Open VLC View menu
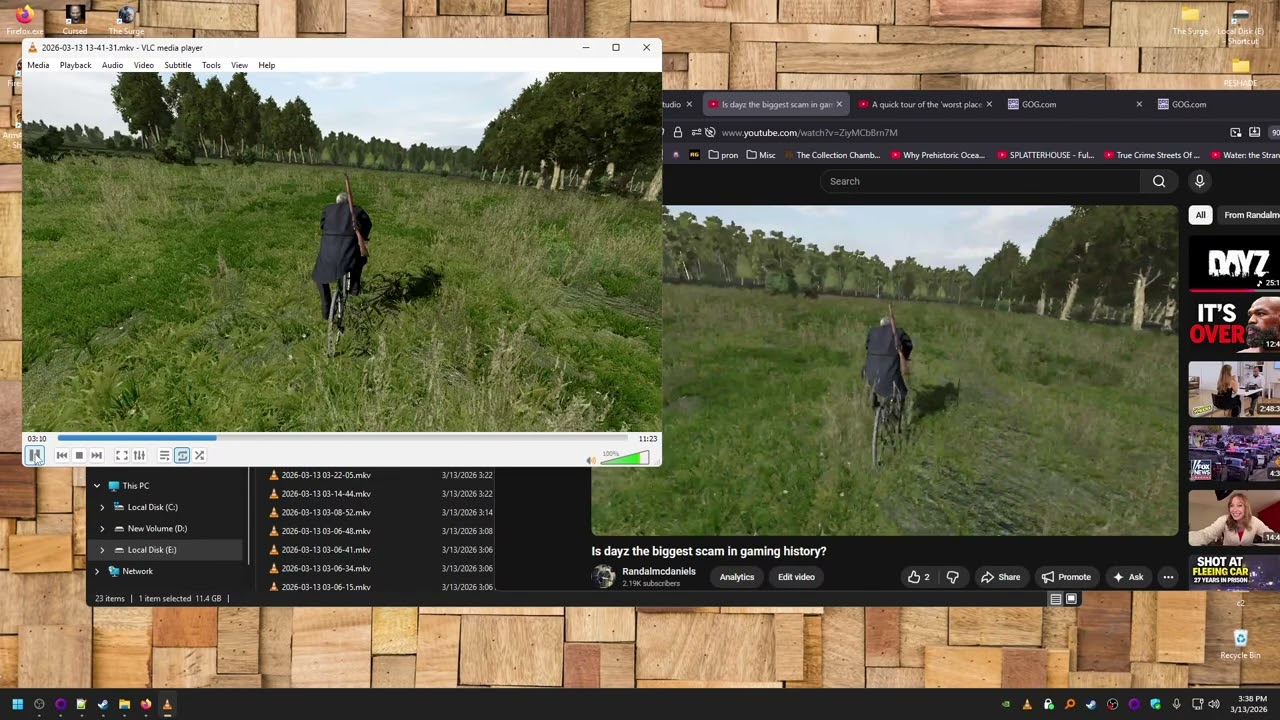Viewport: 1280px width, 720px height. coord(239,65)
